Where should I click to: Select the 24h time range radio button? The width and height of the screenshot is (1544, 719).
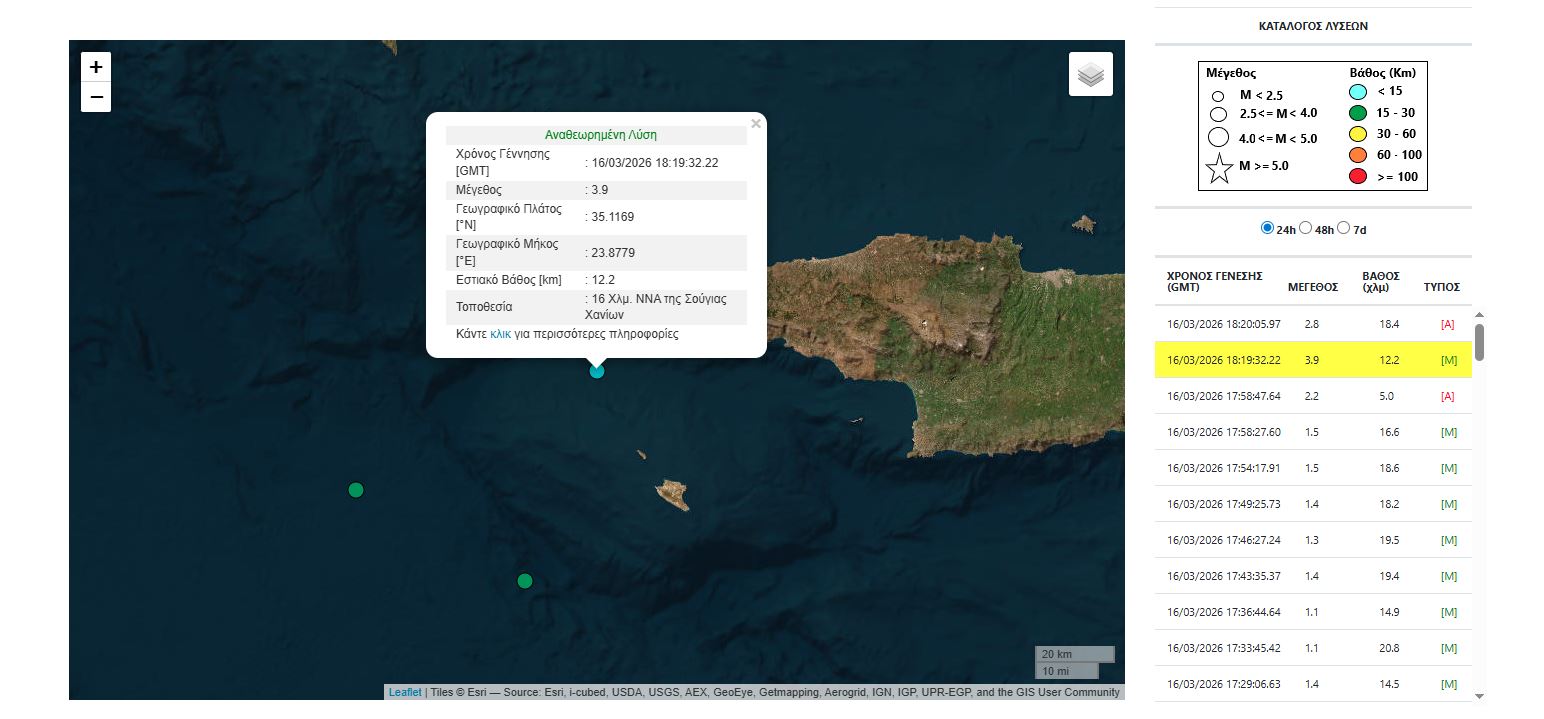(1268, 228)
